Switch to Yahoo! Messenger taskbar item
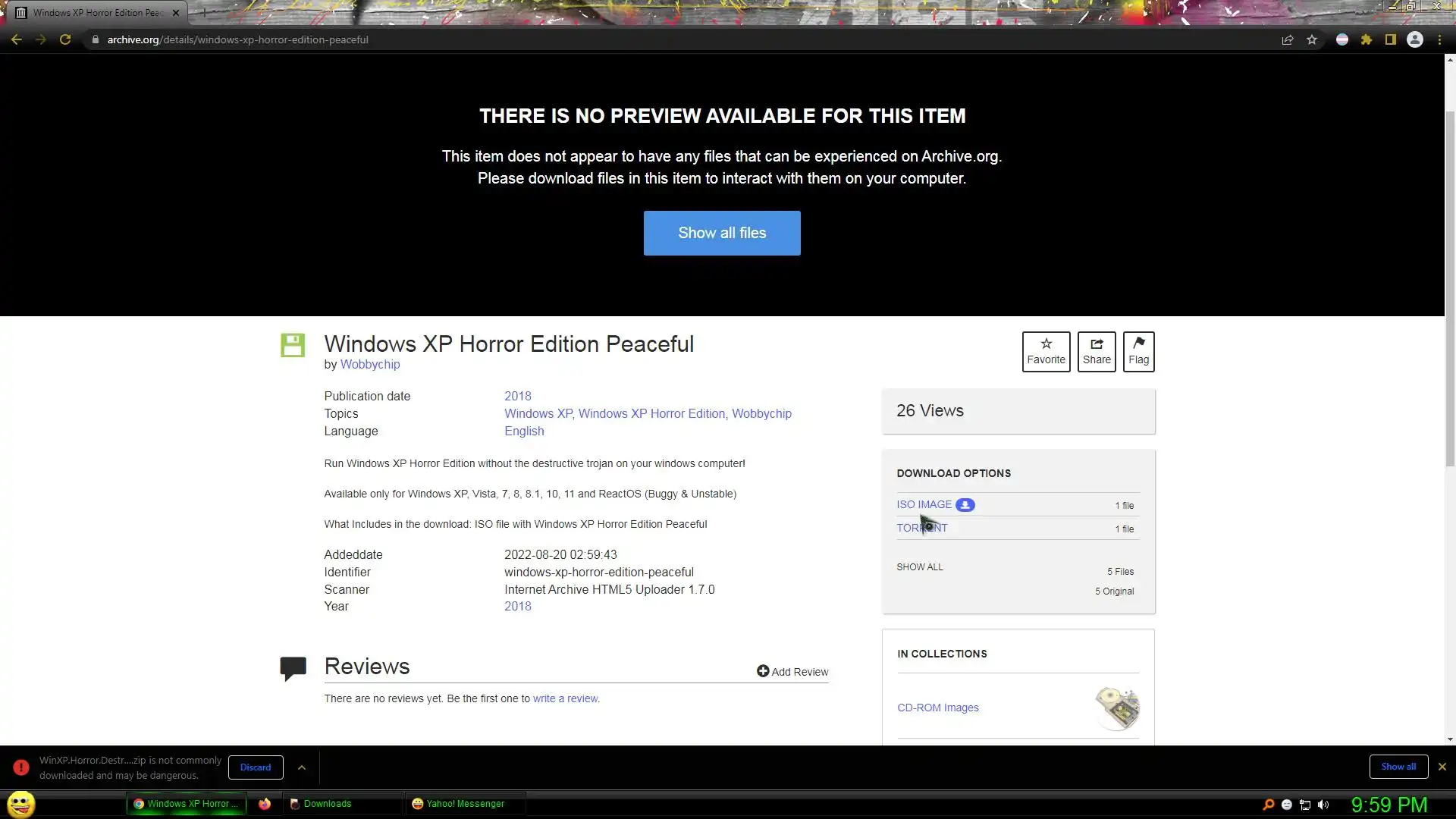1456x819 pixels. click(464, 804)
